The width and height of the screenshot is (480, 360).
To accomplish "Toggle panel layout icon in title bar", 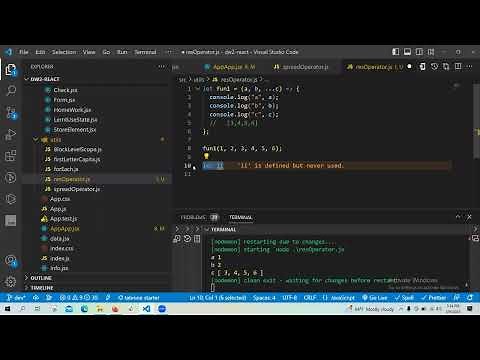I will click(407, 52).
